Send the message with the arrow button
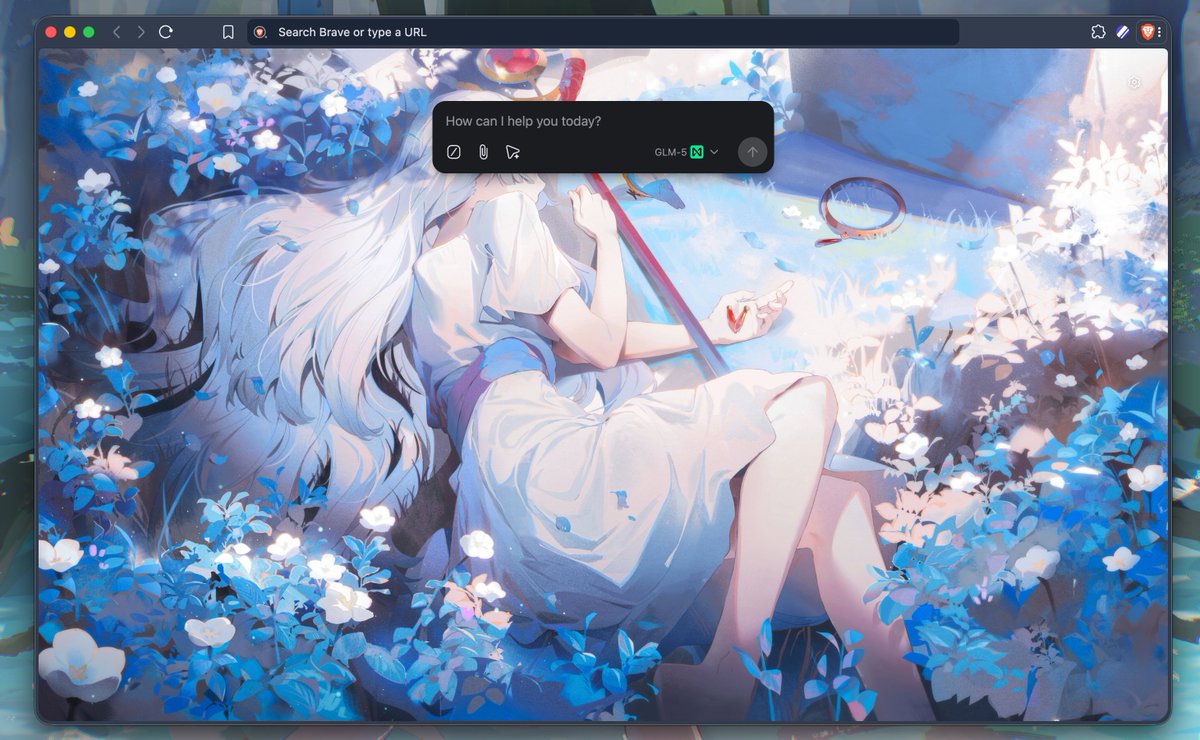The image size is (1200, 740). pyautogui.click(x=753, y=152)
